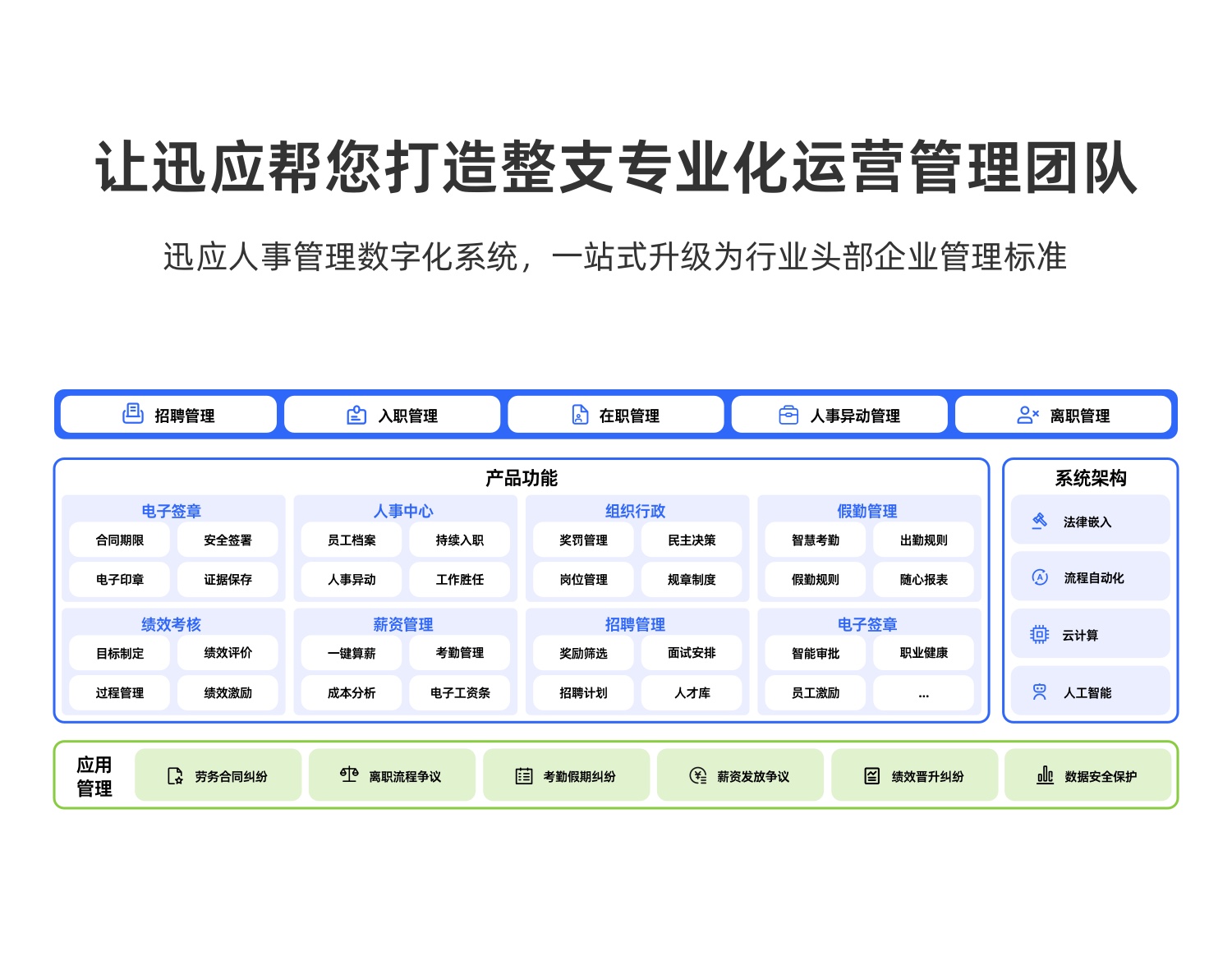
Task: Select the 持续入职 chip
Action: [x=460, y=540]
